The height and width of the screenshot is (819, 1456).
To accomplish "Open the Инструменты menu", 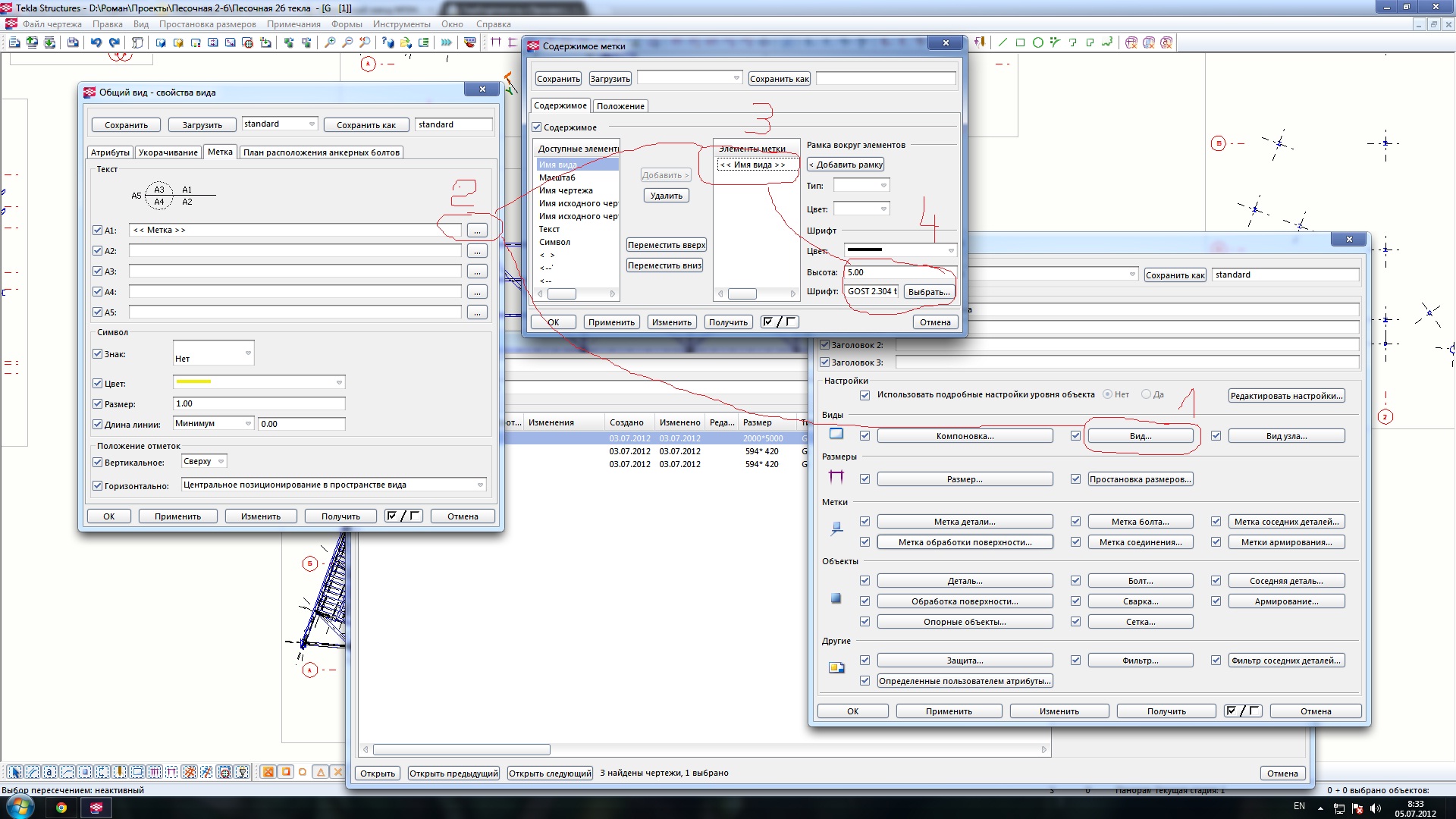I will (x=401, y=24).
